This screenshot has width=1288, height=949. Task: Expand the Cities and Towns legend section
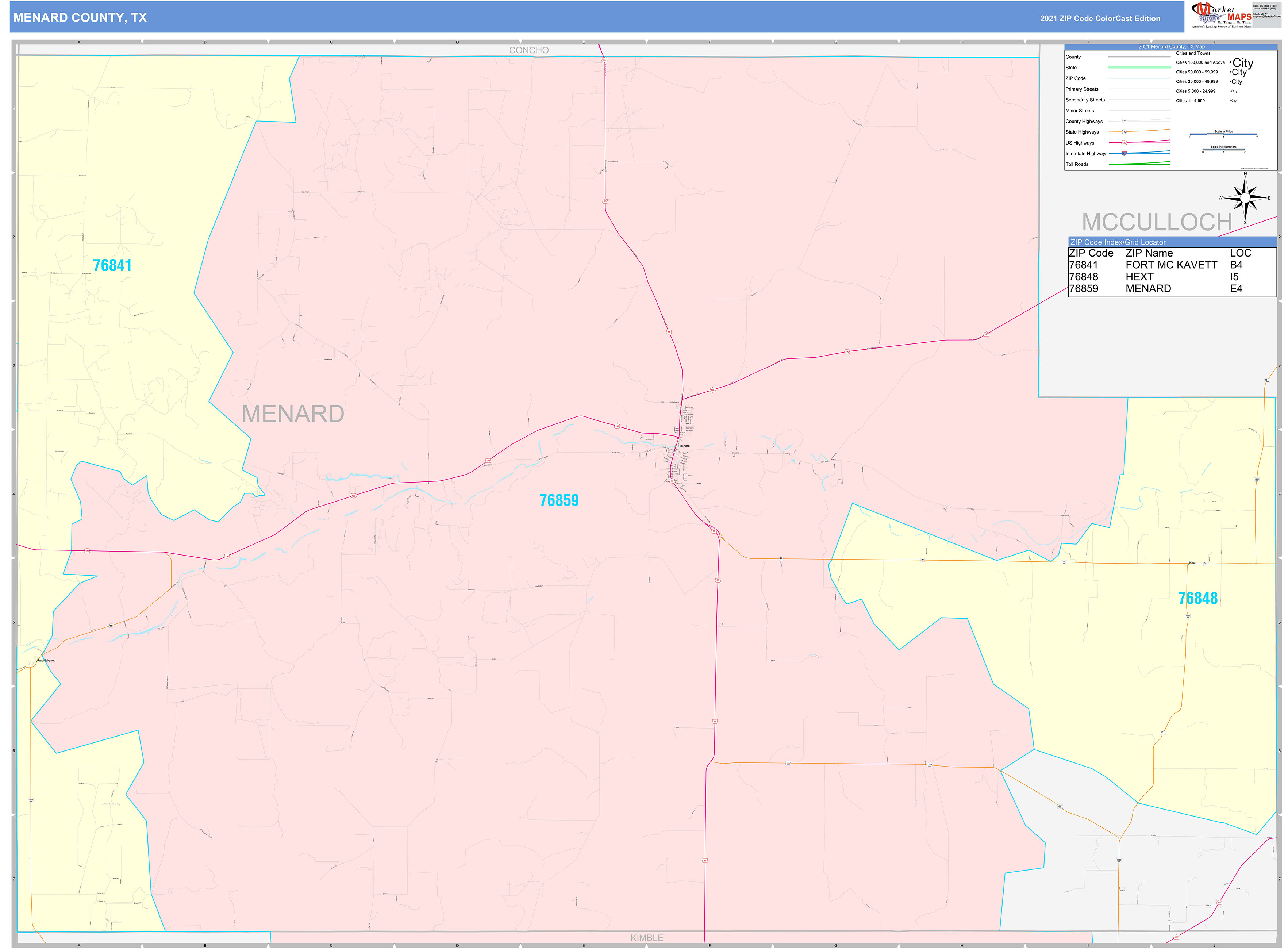click(1193, 53)
